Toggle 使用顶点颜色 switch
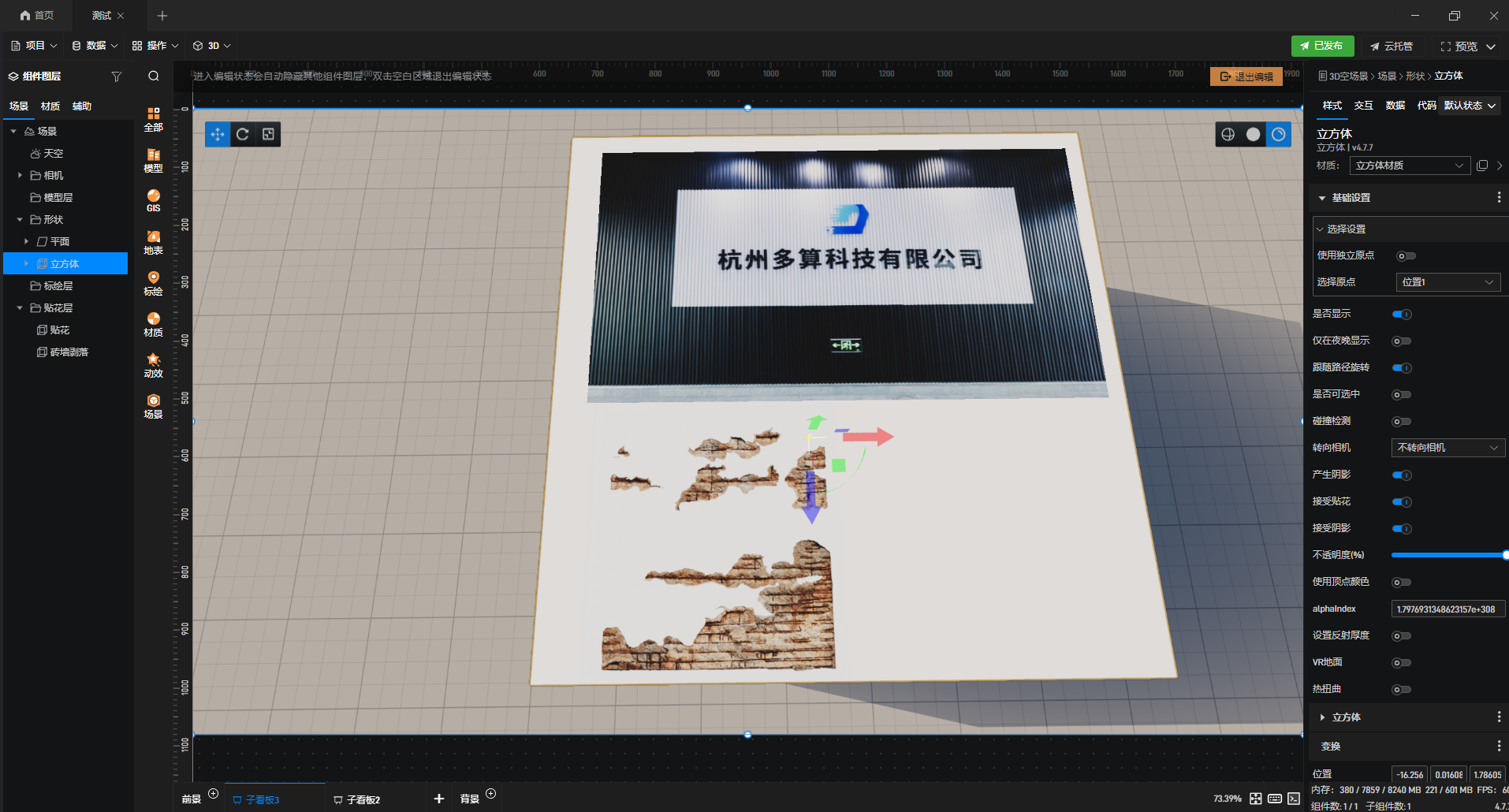Screen dimensions: 1509x812 point(1402,583)
